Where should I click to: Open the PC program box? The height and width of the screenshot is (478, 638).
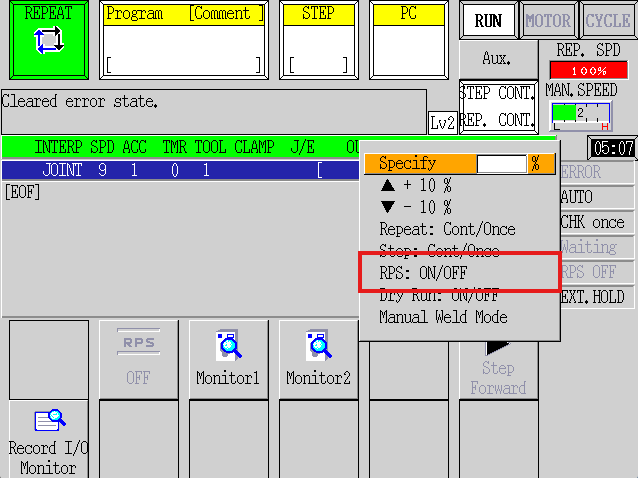pyautogui.click(x=409, y=40)
